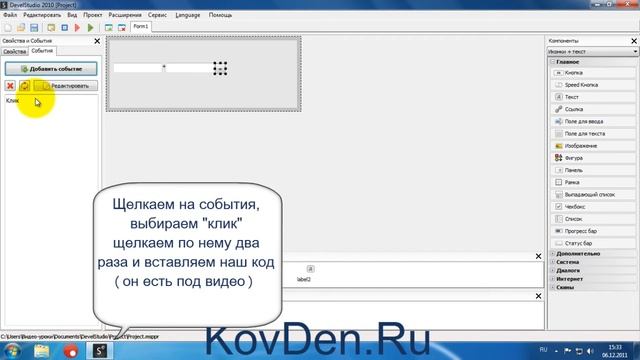This screenshot has width=640, height=360.
Task: Click the yellow change event icon
Action: click(24, 86)
